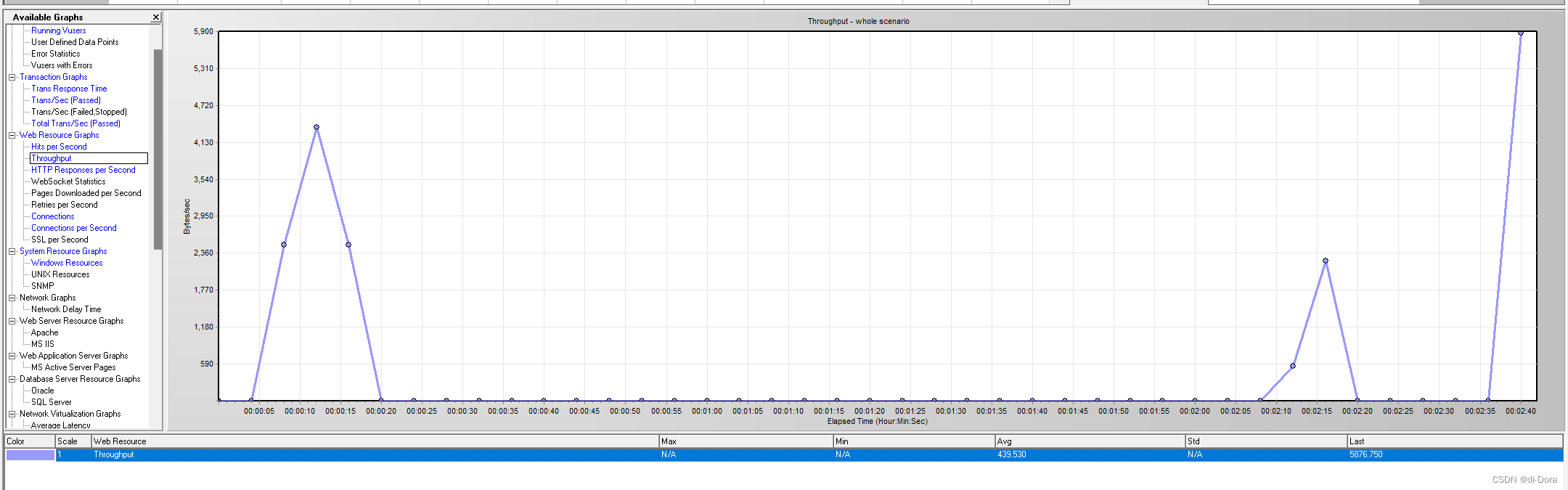Sort by Std column header
Image resolution: width=1568 pixels, height=490 pixels.
click(x=1267, y=441)
